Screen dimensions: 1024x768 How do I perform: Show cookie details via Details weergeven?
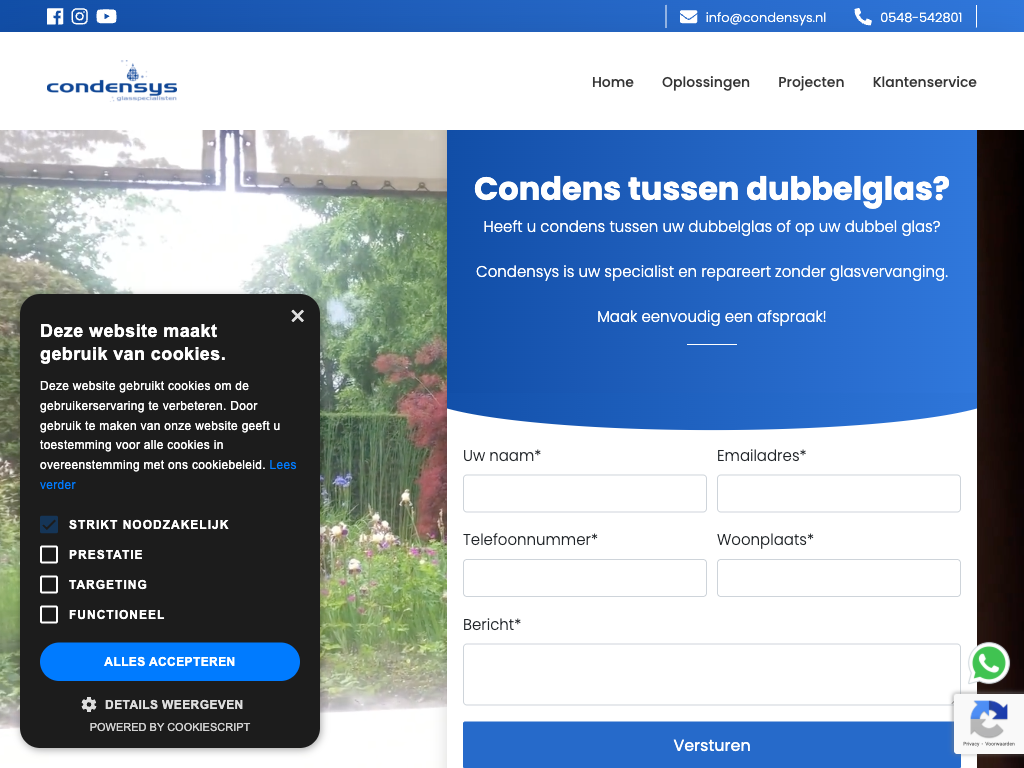pos(174,705)
